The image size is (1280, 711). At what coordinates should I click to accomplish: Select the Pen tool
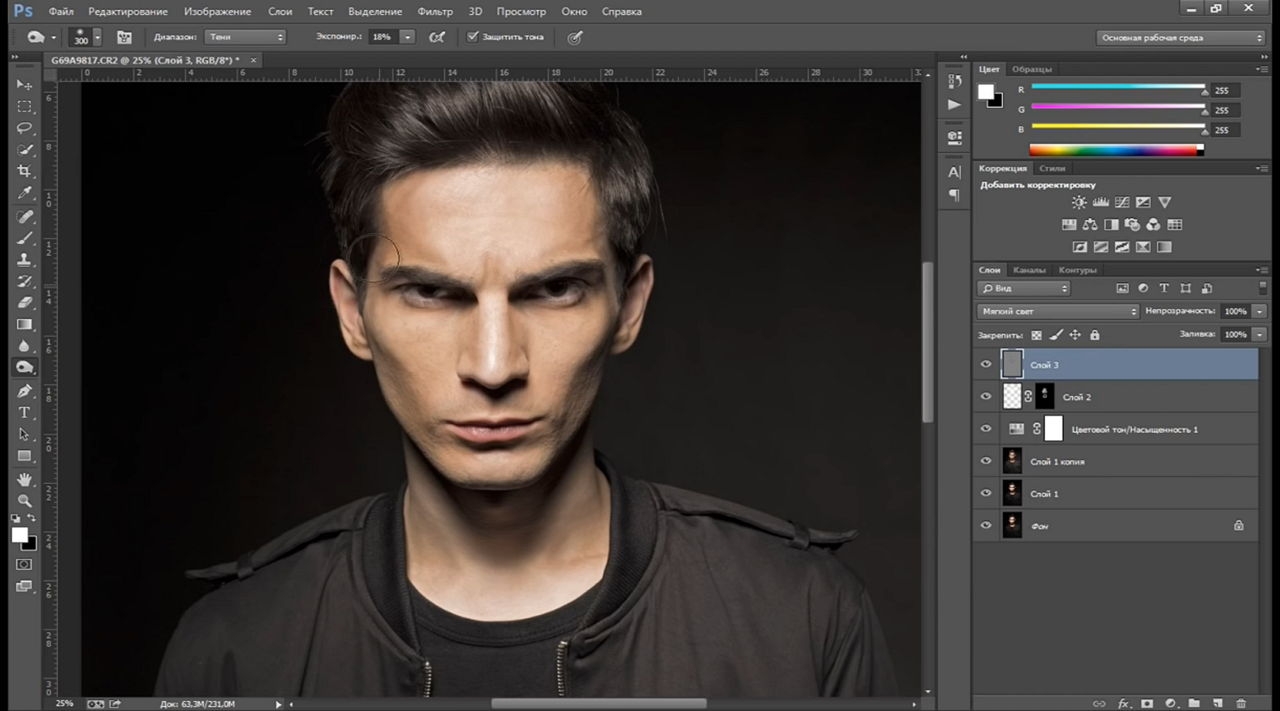(24, 391)
